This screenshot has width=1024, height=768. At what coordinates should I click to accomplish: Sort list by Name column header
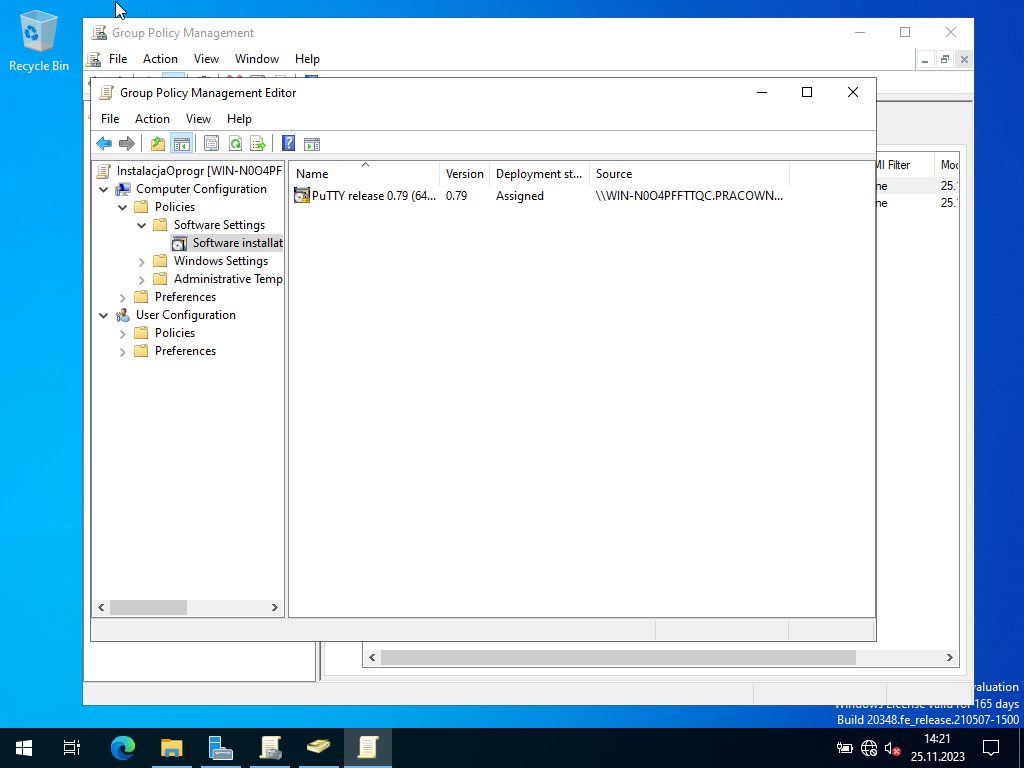pyautogui.click(x=365, y=174)
